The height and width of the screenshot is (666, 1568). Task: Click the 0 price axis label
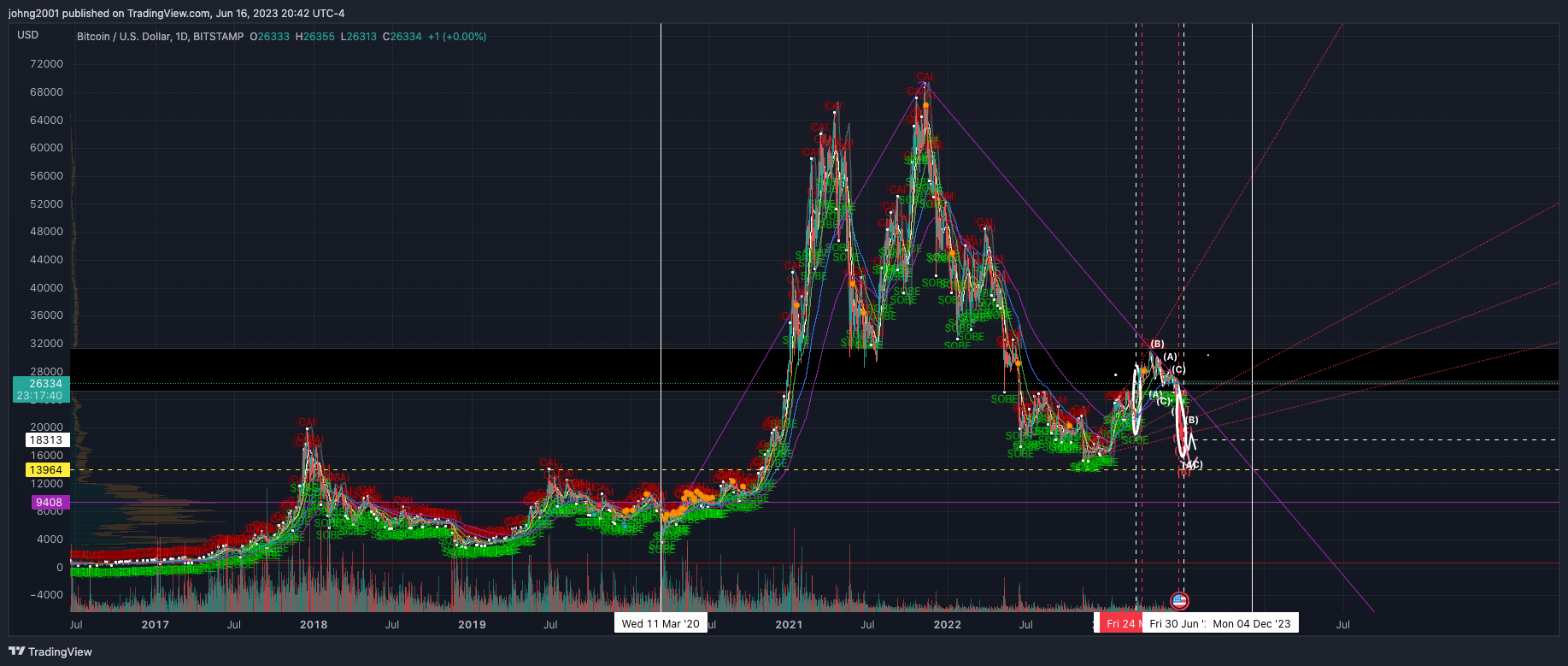(60, 567)
